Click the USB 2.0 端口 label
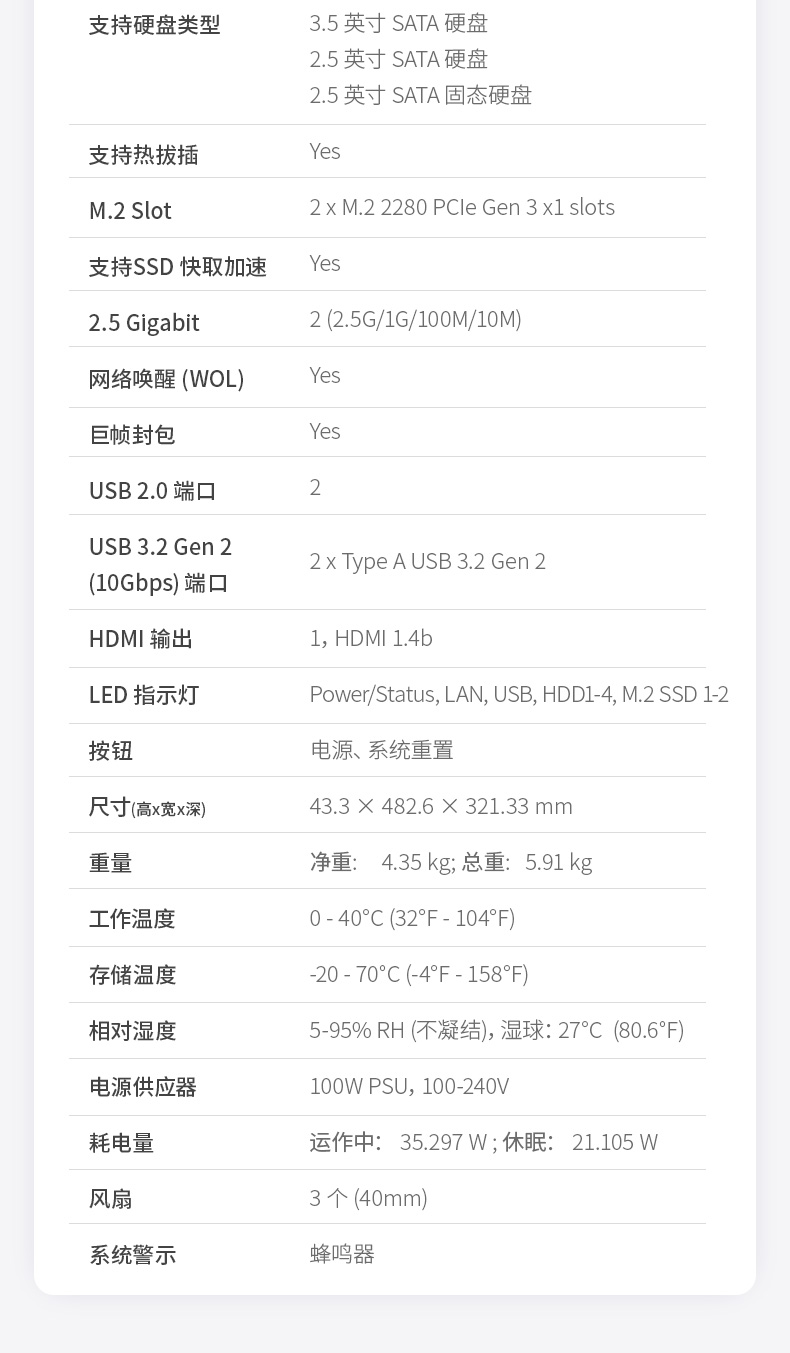The height and width of the screenshot is (1353, 790). pos(152,491)
